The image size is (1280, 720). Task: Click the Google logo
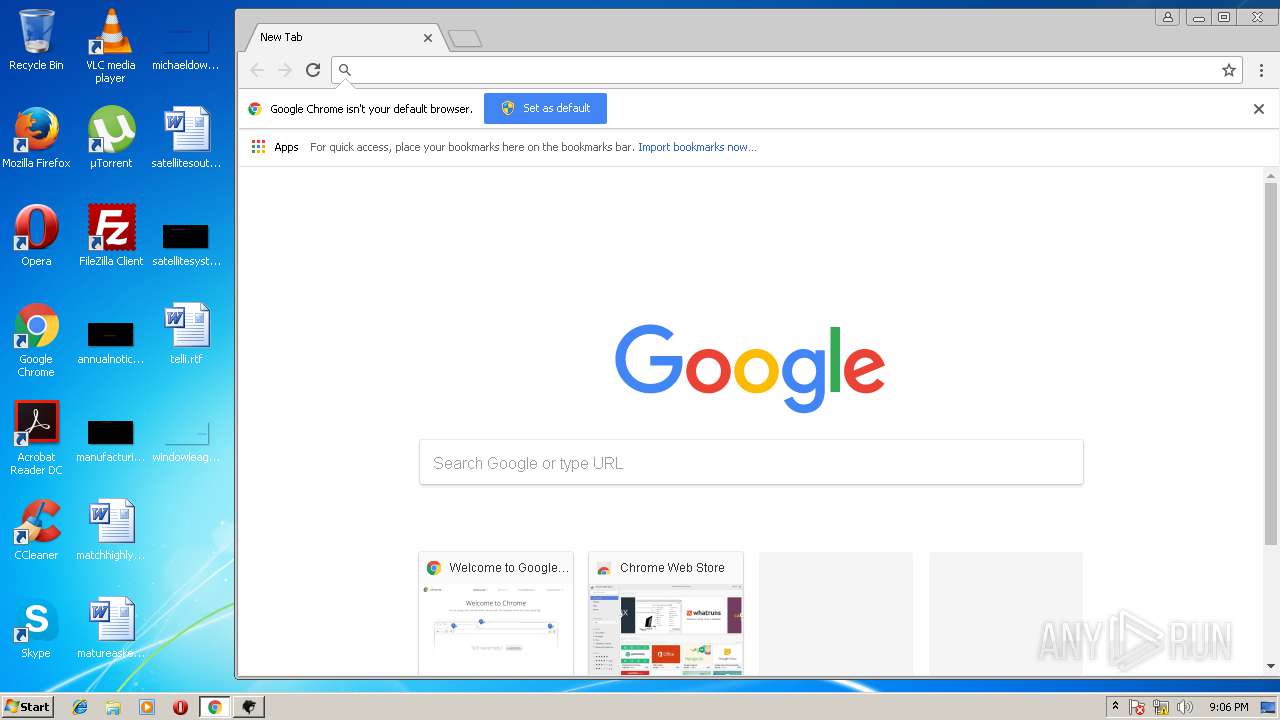tap(750, 368)
